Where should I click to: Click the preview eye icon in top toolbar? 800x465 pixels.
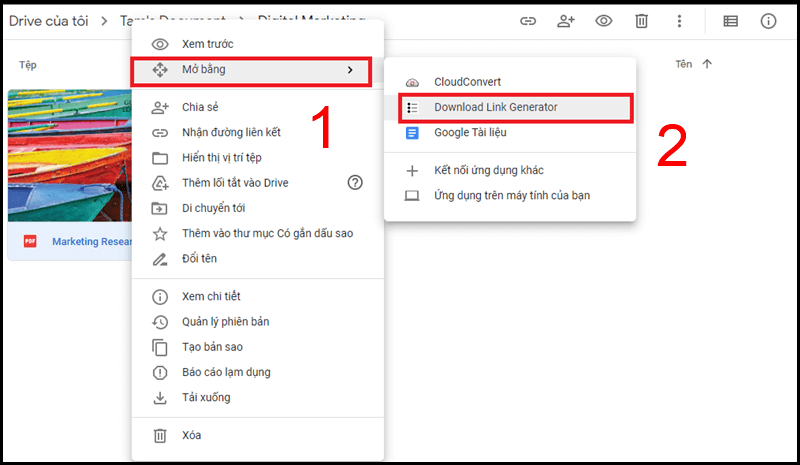(604, 21)
